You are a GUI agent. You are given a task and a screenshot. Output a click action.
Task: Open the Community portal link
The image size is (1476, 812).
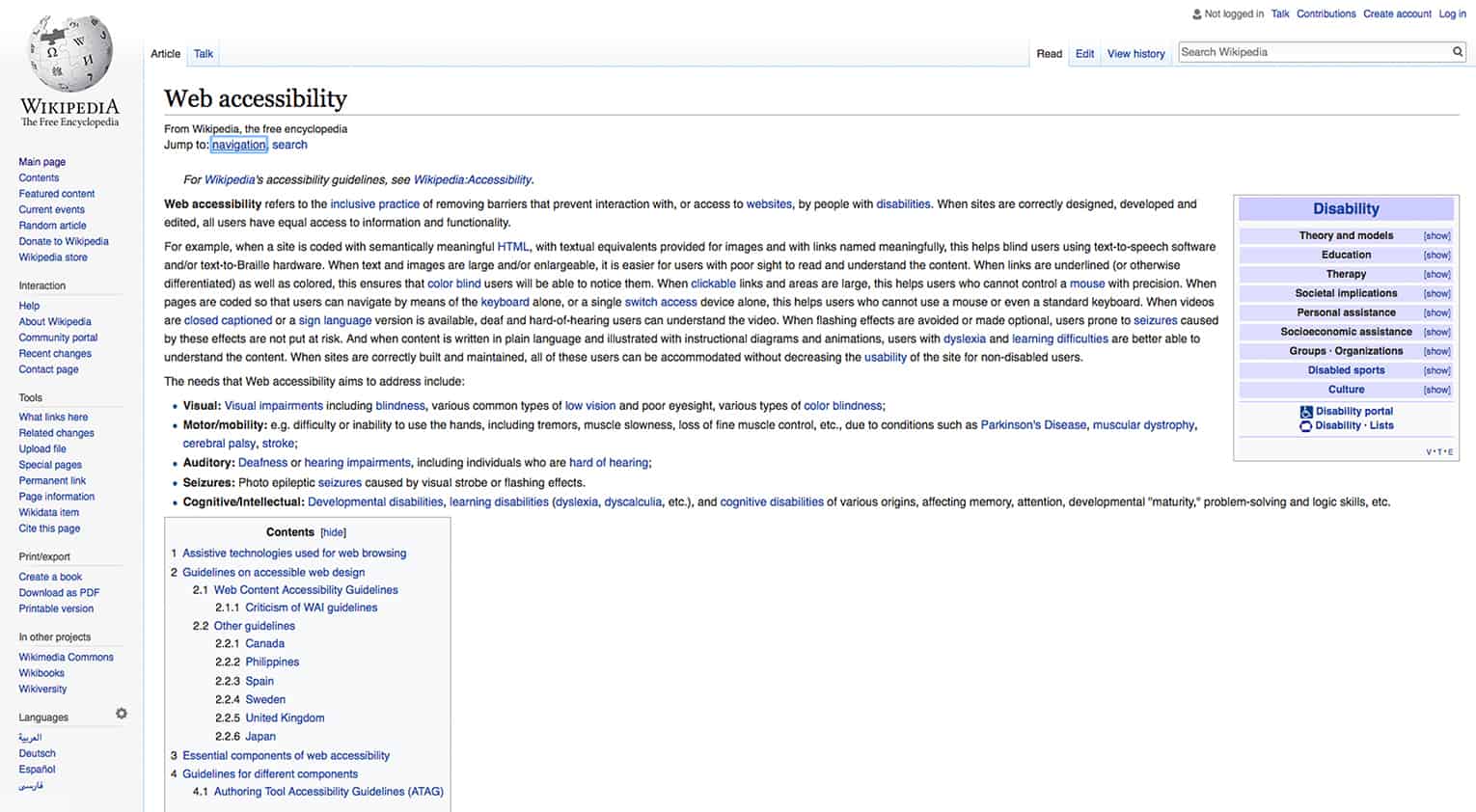[x=58, y=338]
